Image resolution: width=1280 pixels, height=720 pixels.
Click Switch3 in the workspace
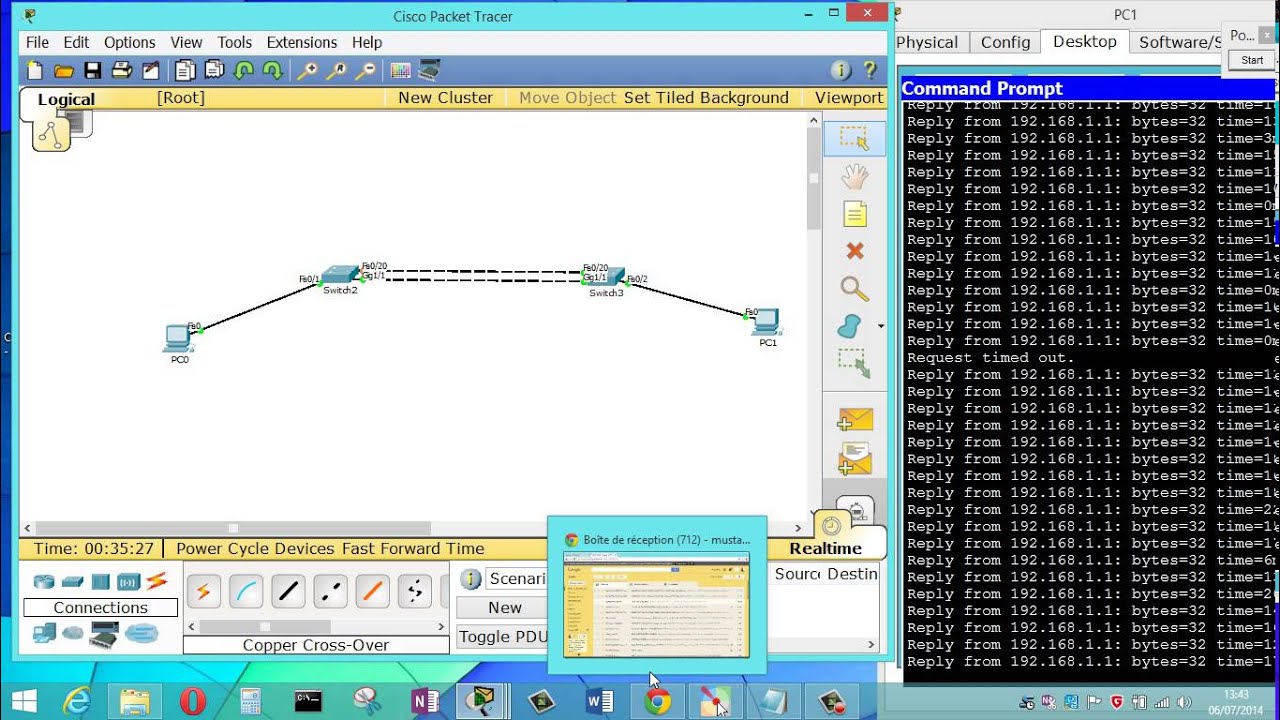[x=606, y=277]
